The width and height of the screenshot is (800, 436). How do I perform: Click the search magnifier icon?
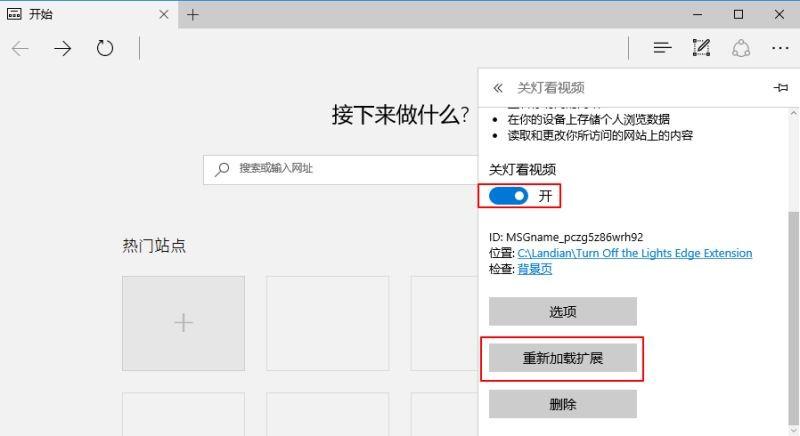pos(221,169)
